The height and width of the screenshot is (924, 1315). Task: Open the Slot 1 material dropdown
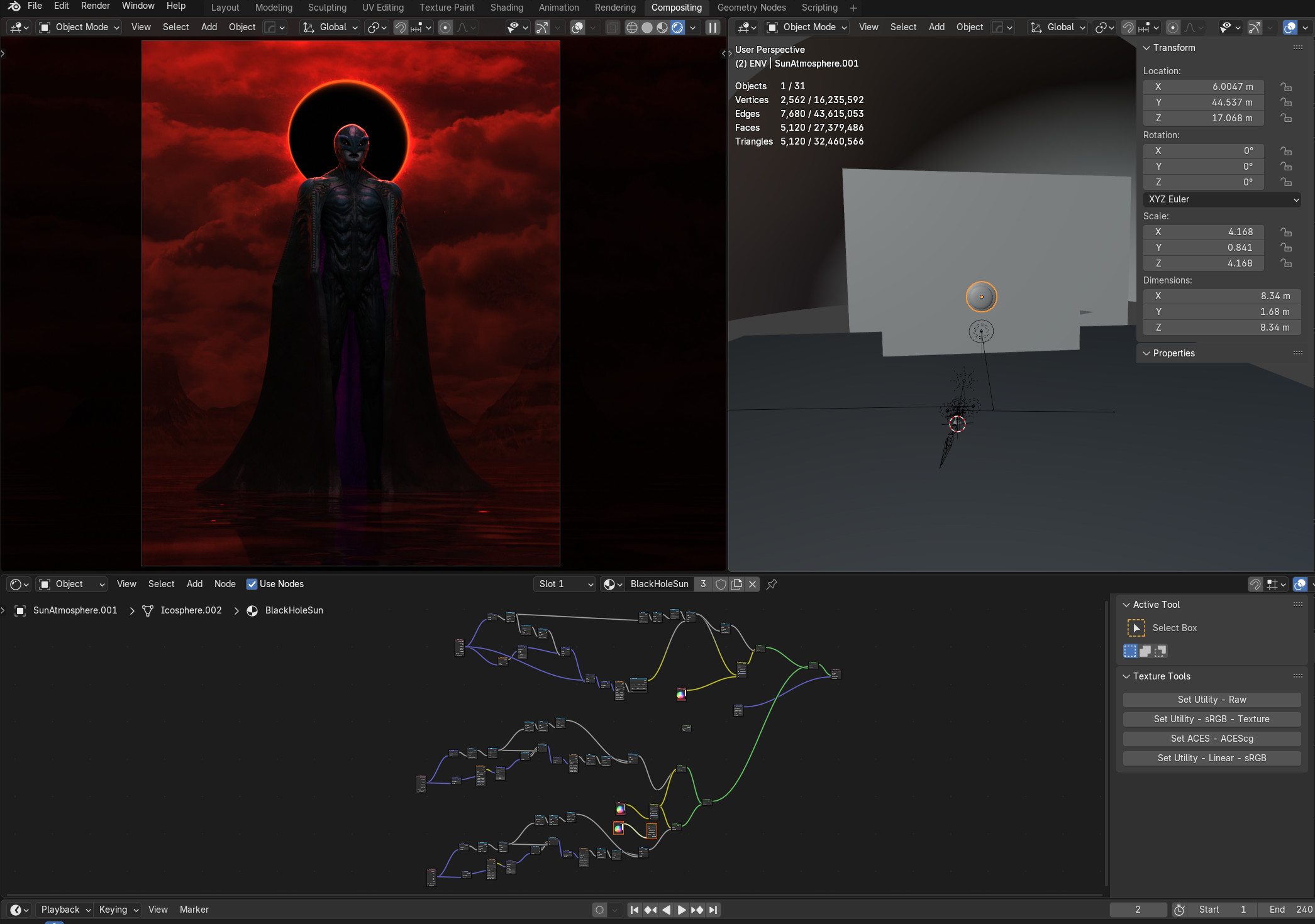coord(565,584)
